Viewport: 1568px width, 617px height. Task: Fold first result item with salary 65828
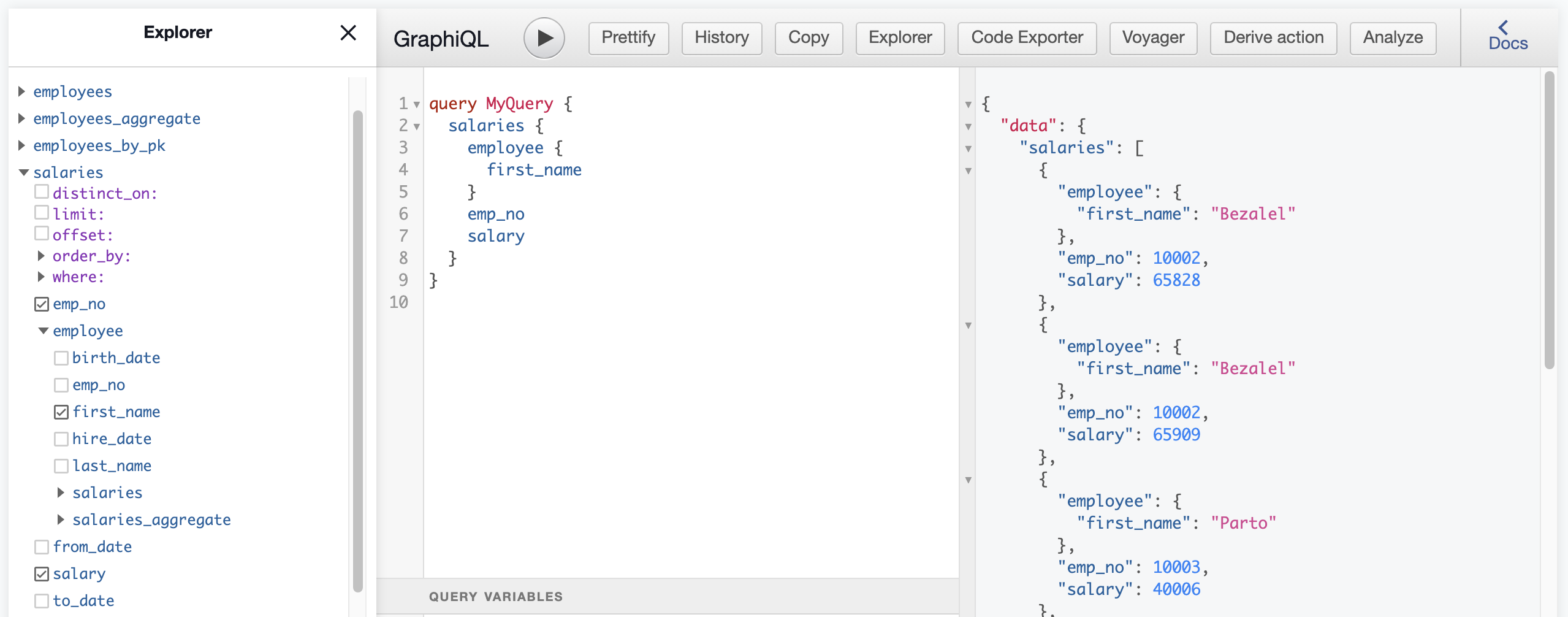[969, 171]
